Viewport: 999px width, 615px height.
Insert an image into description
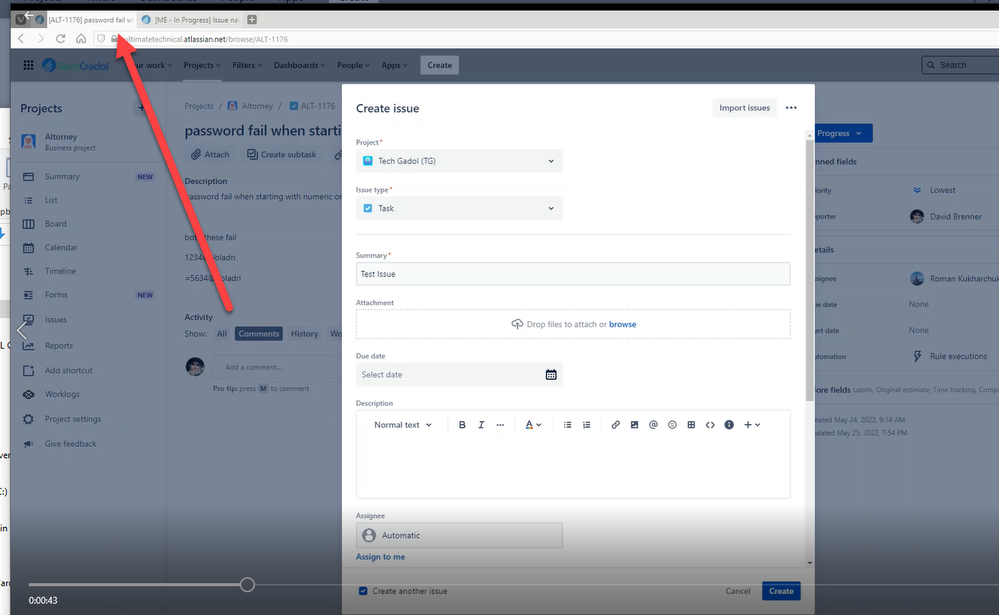pos(634,425)
